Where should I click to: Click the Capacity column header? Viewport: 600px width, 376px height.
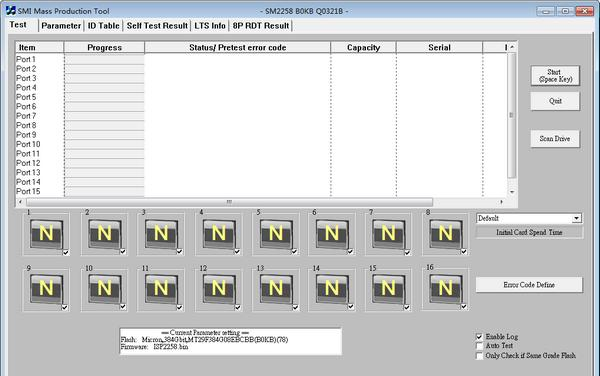364,47
